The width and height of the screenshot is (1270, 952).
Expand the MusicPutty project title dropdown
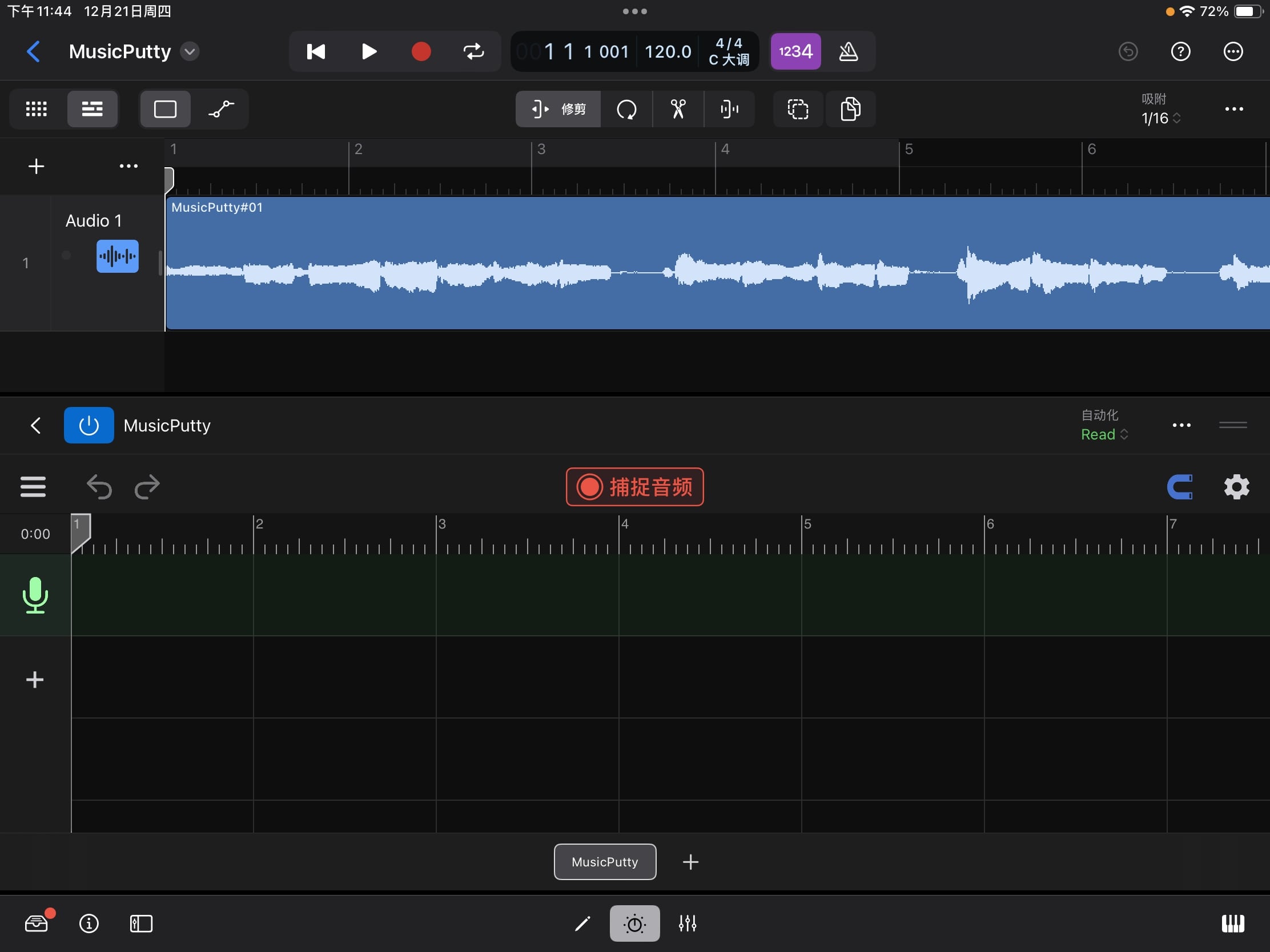(x=190, y=51)
